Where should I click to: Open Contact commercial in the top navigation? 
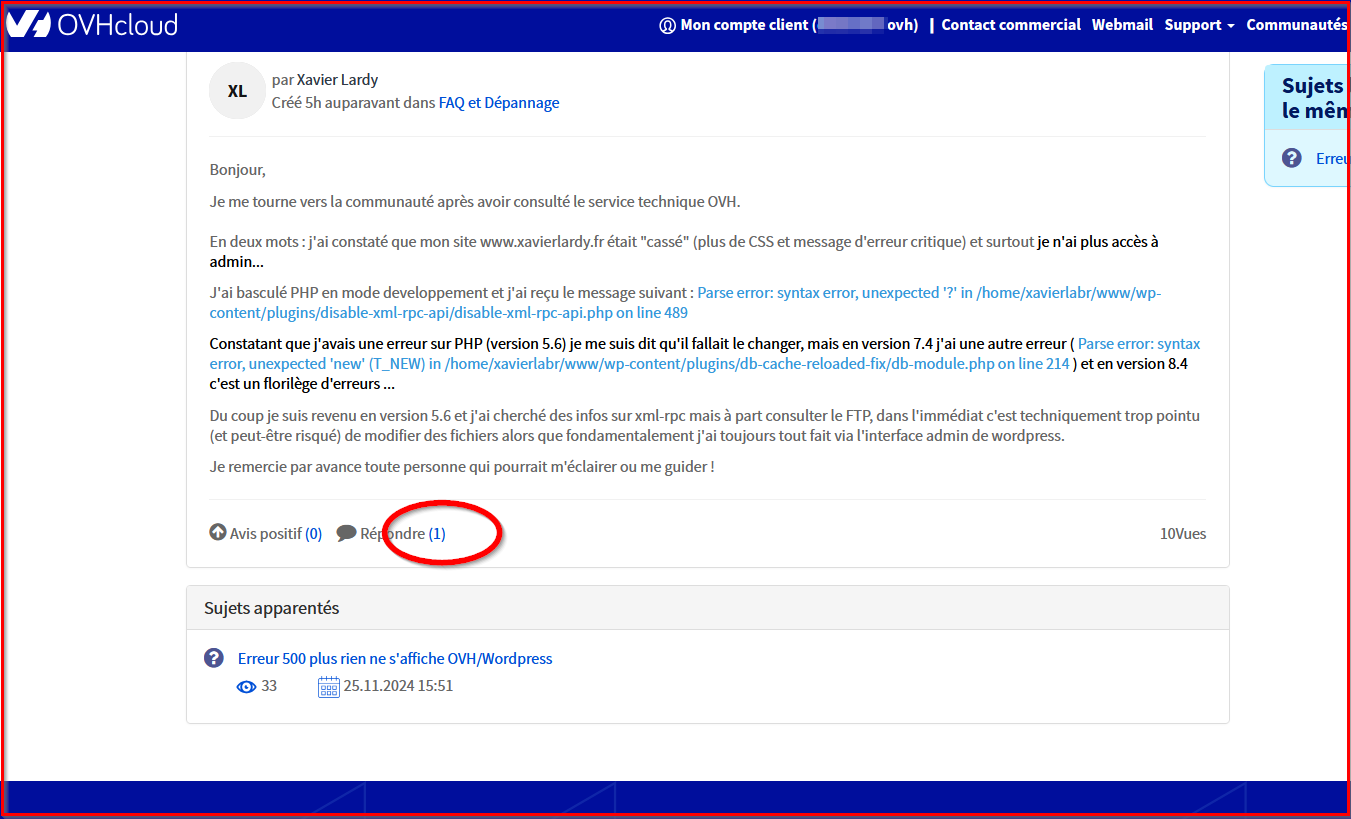(x=1011, y=25)
